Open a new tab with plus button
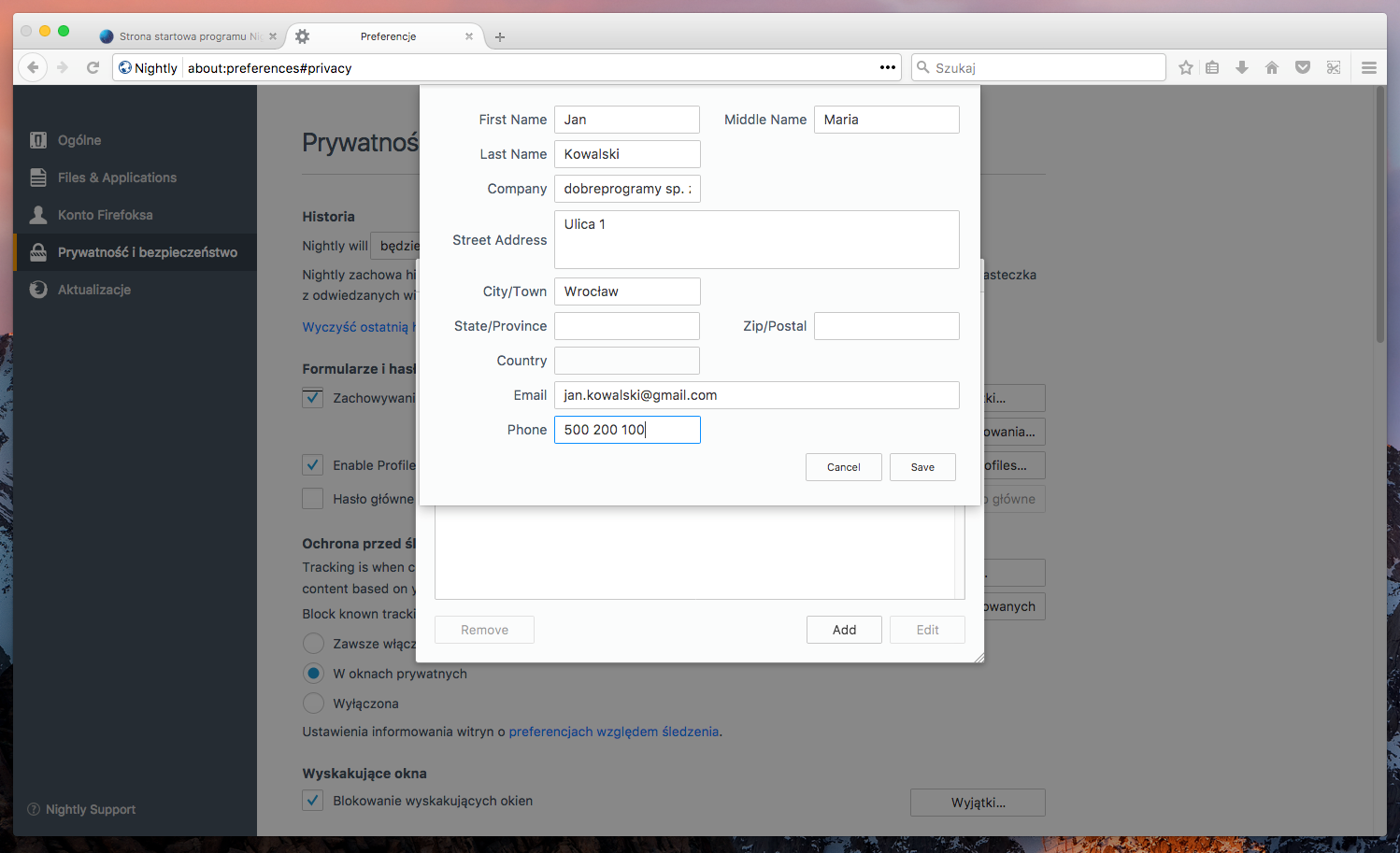Viewport: 1400px width, 853px height. (x=500, y=37)
